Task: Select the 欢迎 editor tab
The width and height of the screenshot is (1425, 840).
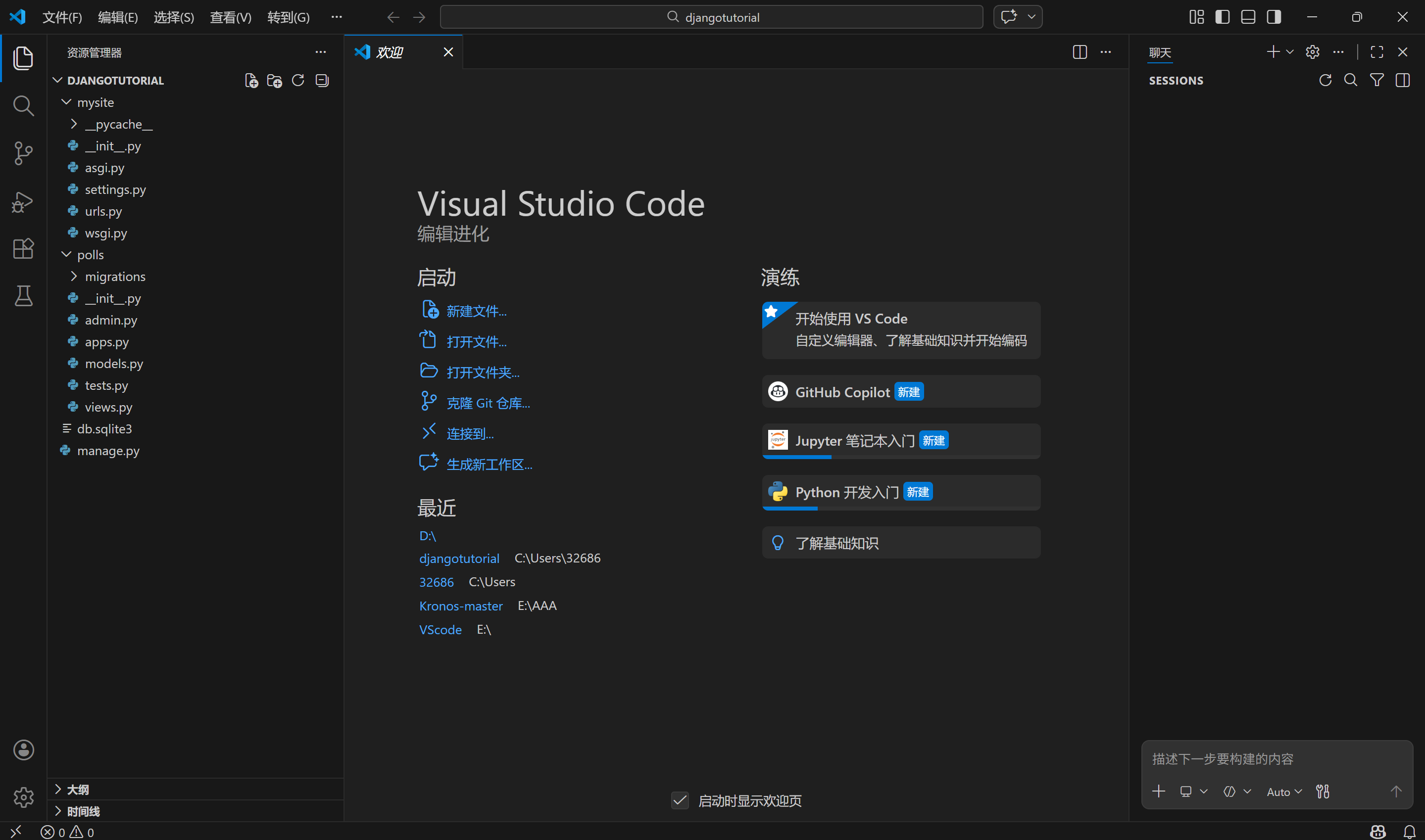Action: pos(390,52)
